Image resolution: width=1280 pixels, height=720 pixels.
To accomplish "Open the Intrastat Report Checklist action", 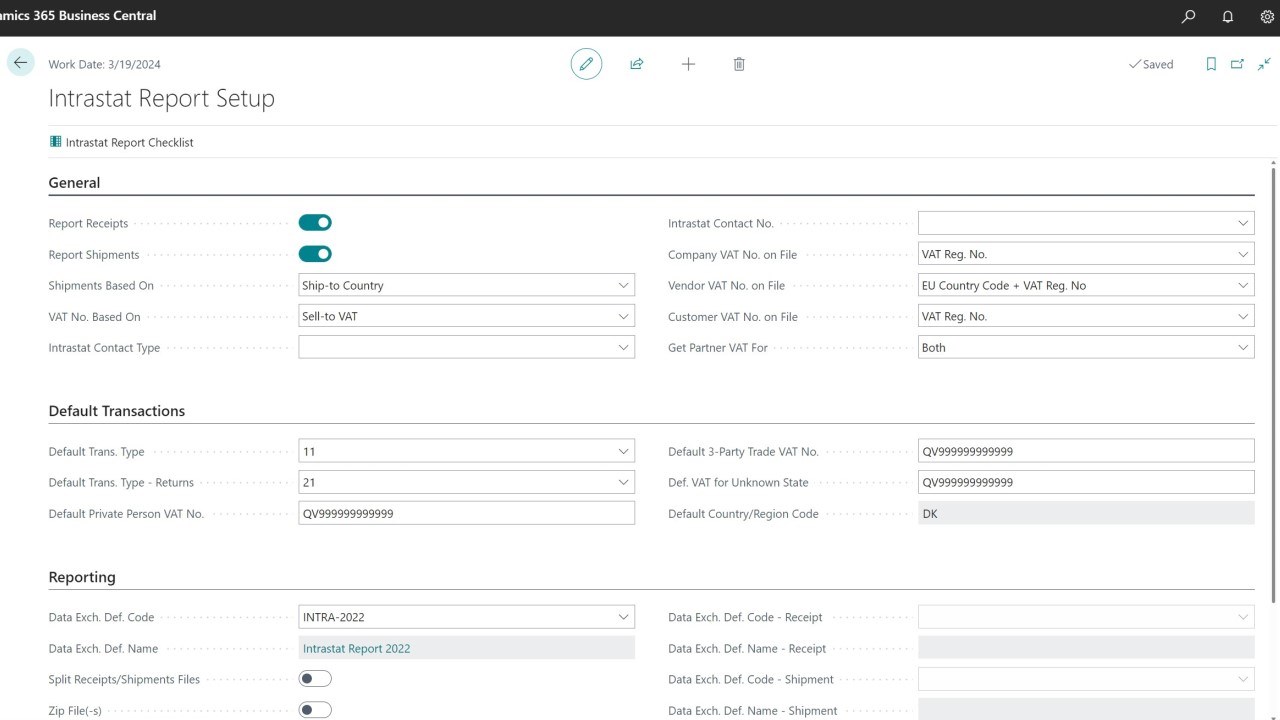I will tap(121, 142).
